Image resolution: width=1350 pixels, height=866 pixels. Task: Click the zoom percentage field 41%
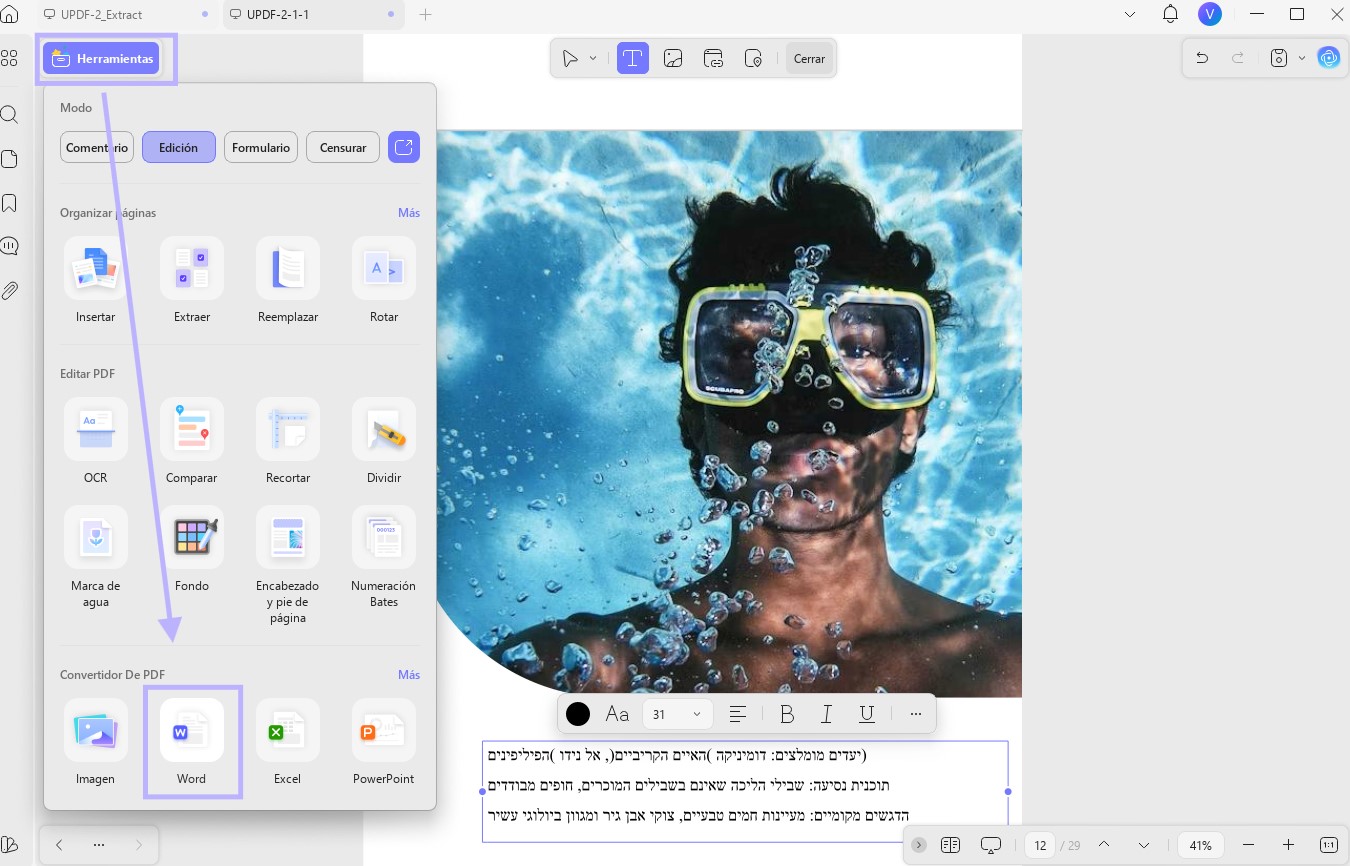(x=1201, y=845)
